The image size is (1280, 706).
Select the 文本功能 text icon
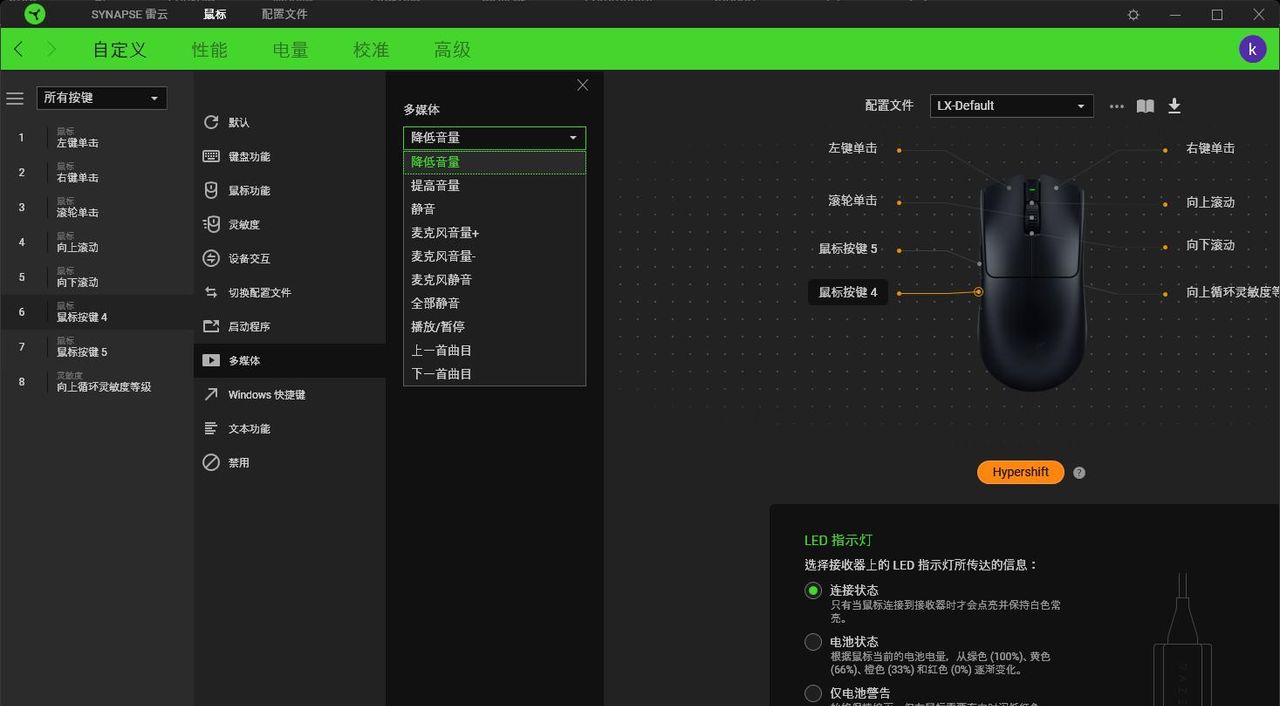211,428
